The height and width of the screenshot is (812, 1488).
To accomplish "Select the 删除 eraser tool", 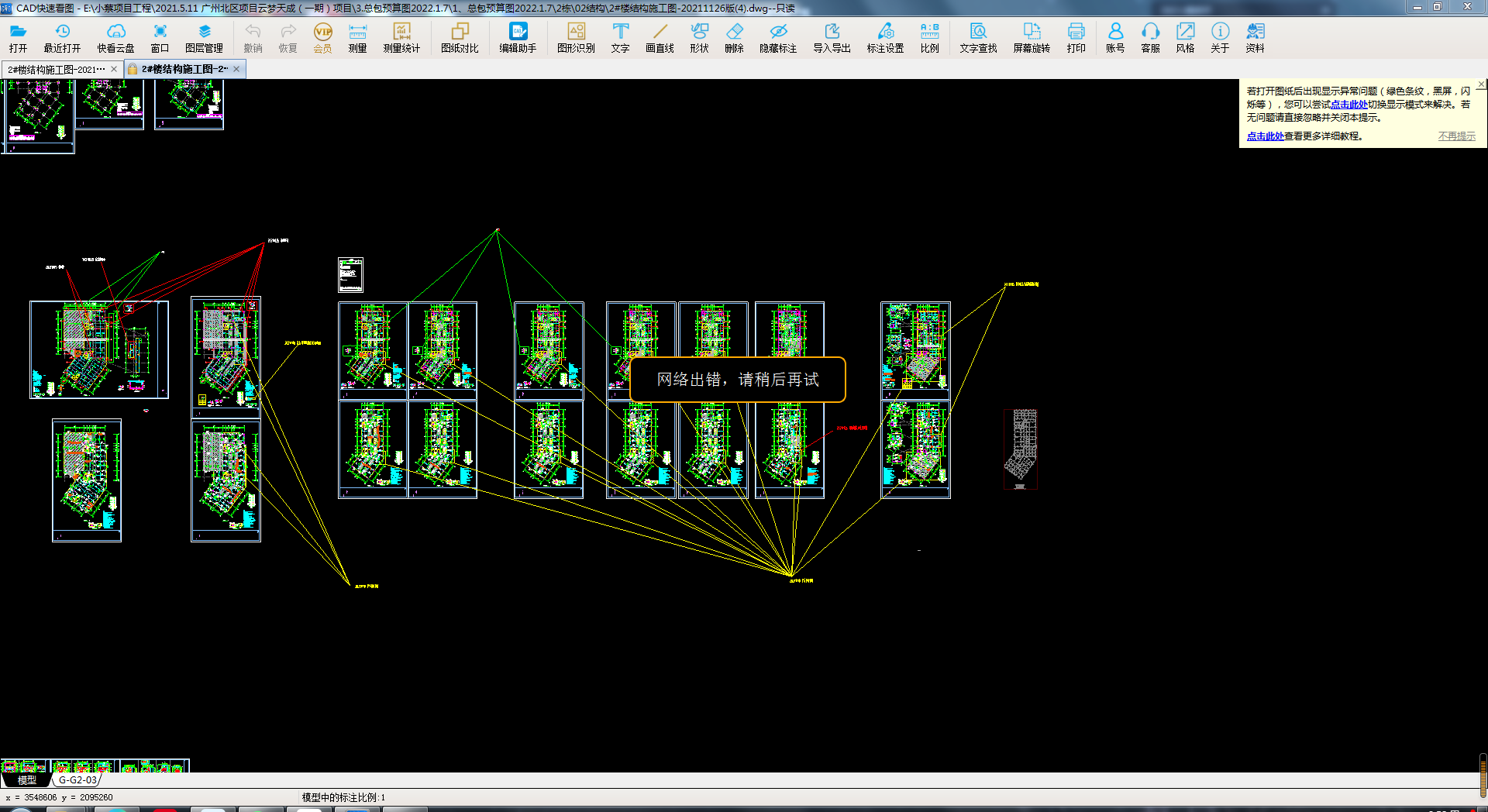I will 734,37.
